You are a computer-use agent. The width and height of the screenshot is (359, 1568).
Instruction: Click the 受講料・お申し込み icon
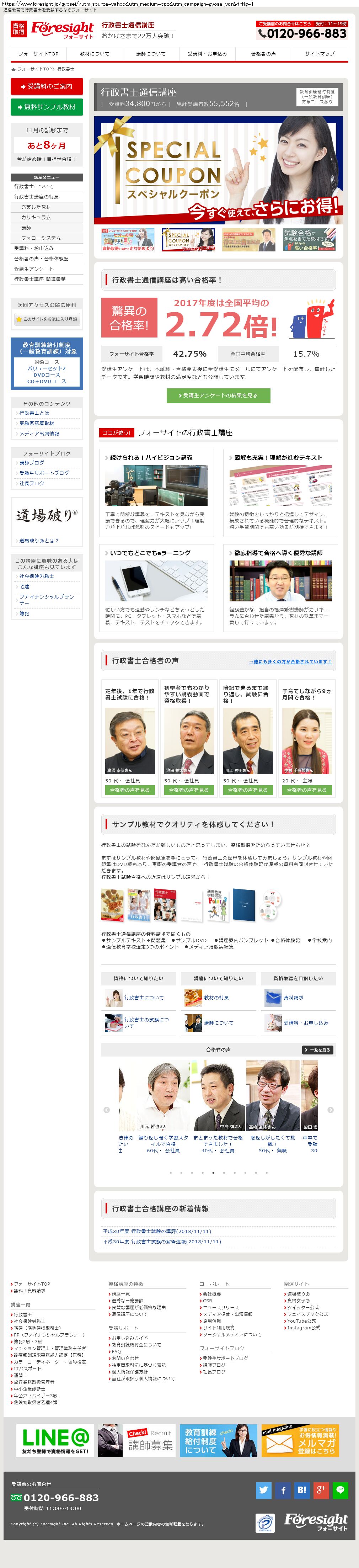click(273, 1022)
